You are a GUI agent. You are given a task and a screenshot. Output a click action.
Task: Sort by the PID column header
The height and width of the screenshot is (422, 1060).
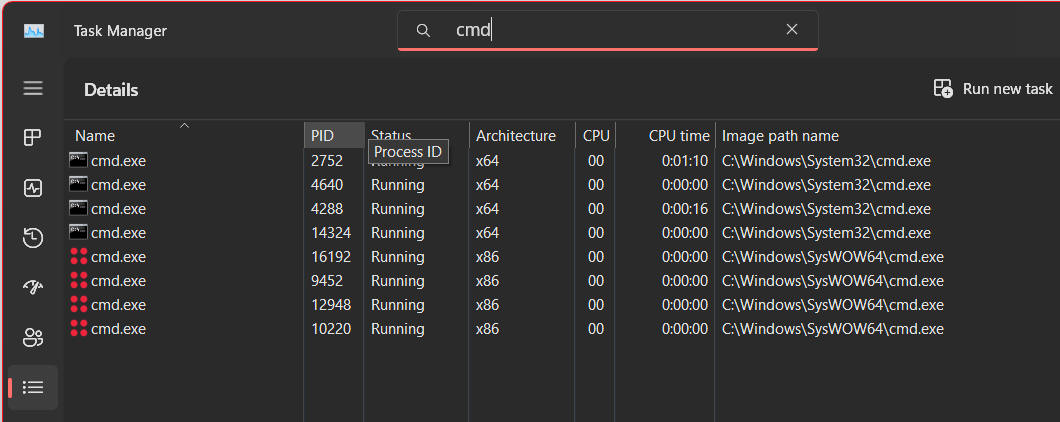[334, 136]
